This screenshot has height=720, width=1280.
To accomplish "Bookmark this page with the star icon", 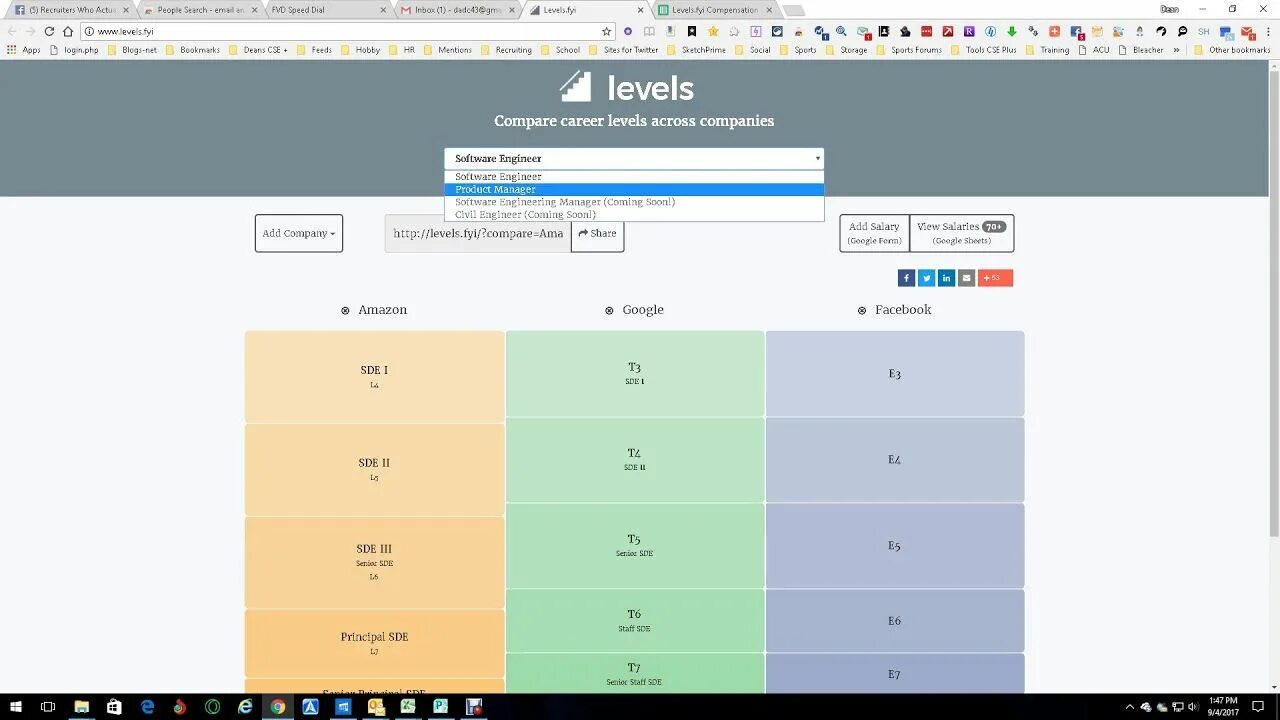I will coord(606,31).
